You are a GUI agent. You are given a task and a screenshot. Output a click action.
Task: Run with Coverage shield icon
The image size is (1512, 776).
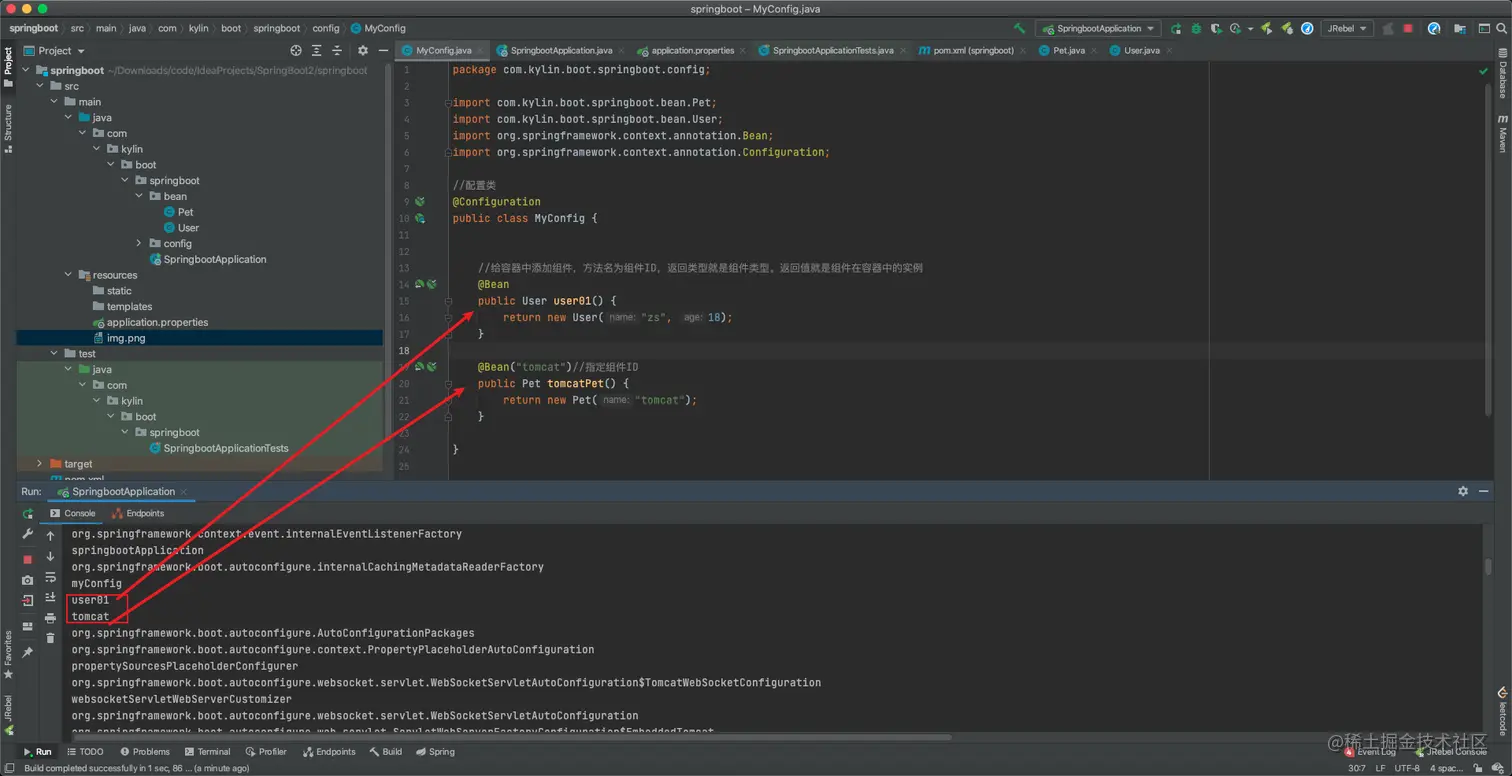pyautogui.click(x=1216, y=29)
